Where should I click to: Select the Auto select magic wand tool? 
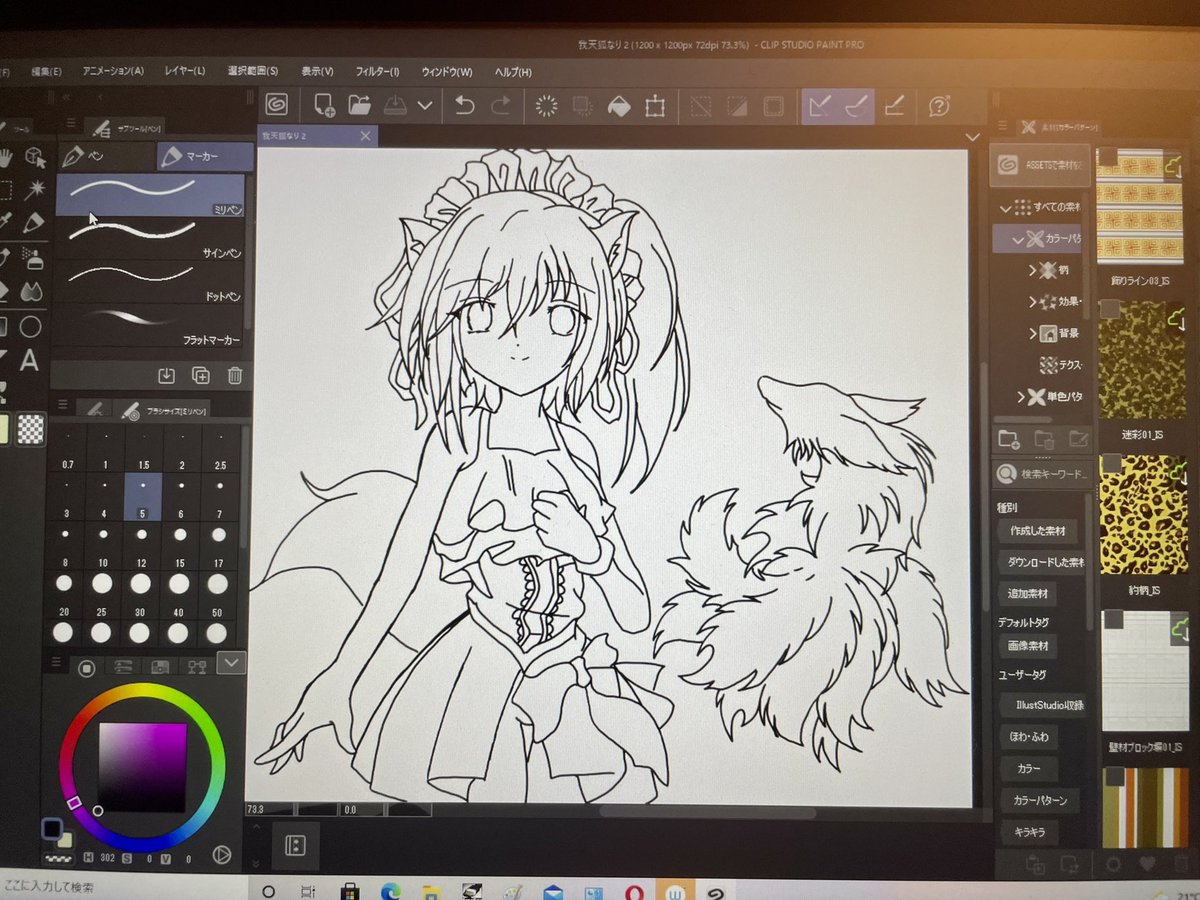[35, 188]
